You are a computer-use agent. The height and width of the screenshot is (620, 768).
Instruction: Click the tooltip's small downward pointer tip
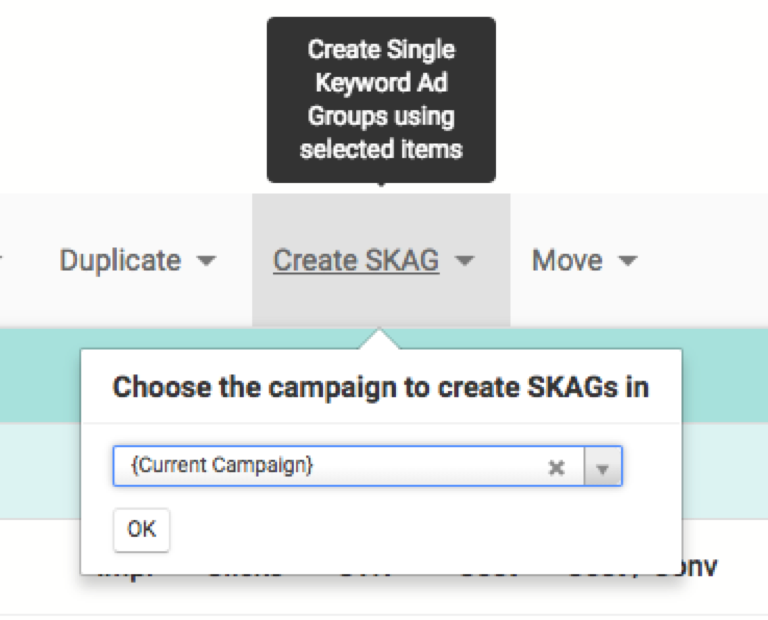click(x=381, y=185)
